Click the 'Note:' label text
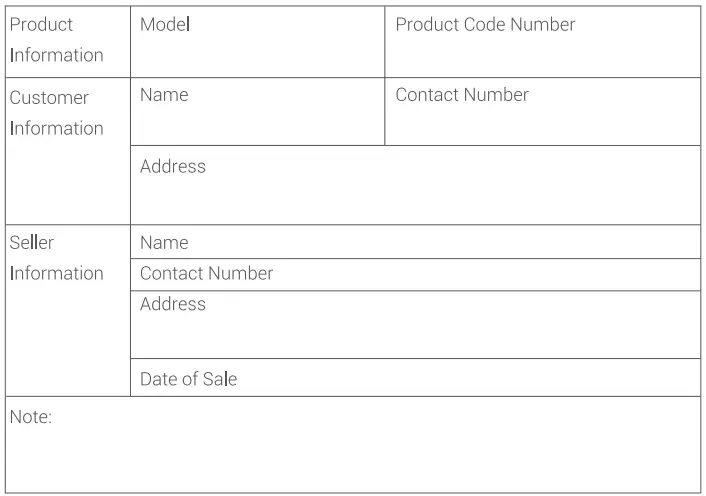 coord(30,417)
